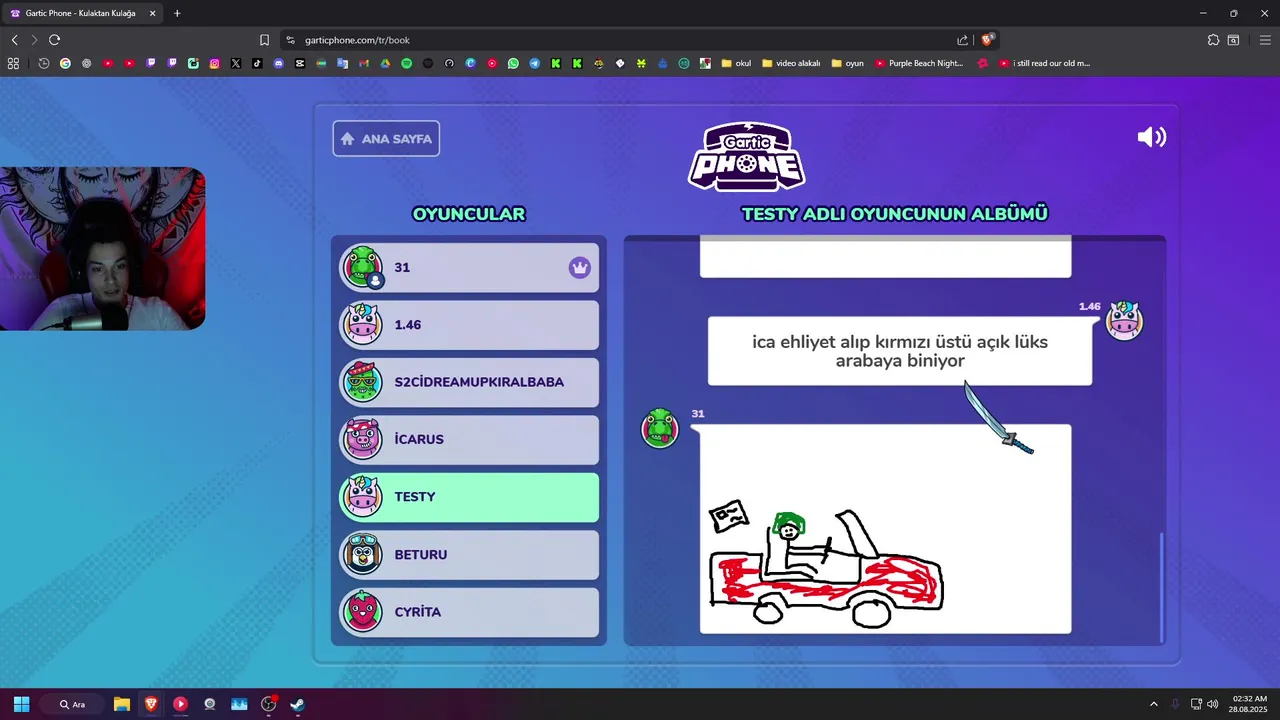Open the 'okul' bookmarks folder

[x=736, y=63]
